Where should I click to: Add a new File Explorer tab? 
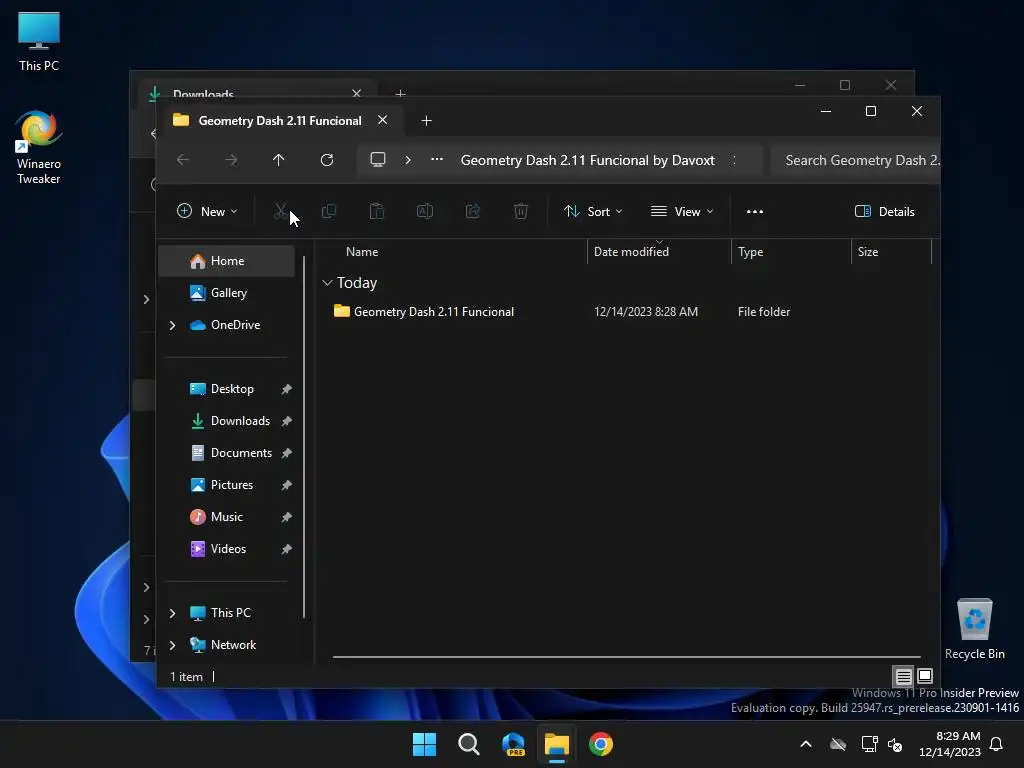[x=426, y=121]
